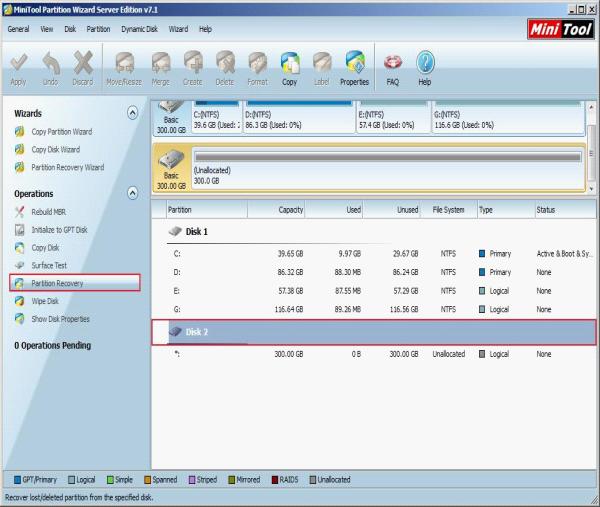Click the Create partition icon
This screenshot has height=507, width=600.
pyautogui.click(x=192, y=69)
